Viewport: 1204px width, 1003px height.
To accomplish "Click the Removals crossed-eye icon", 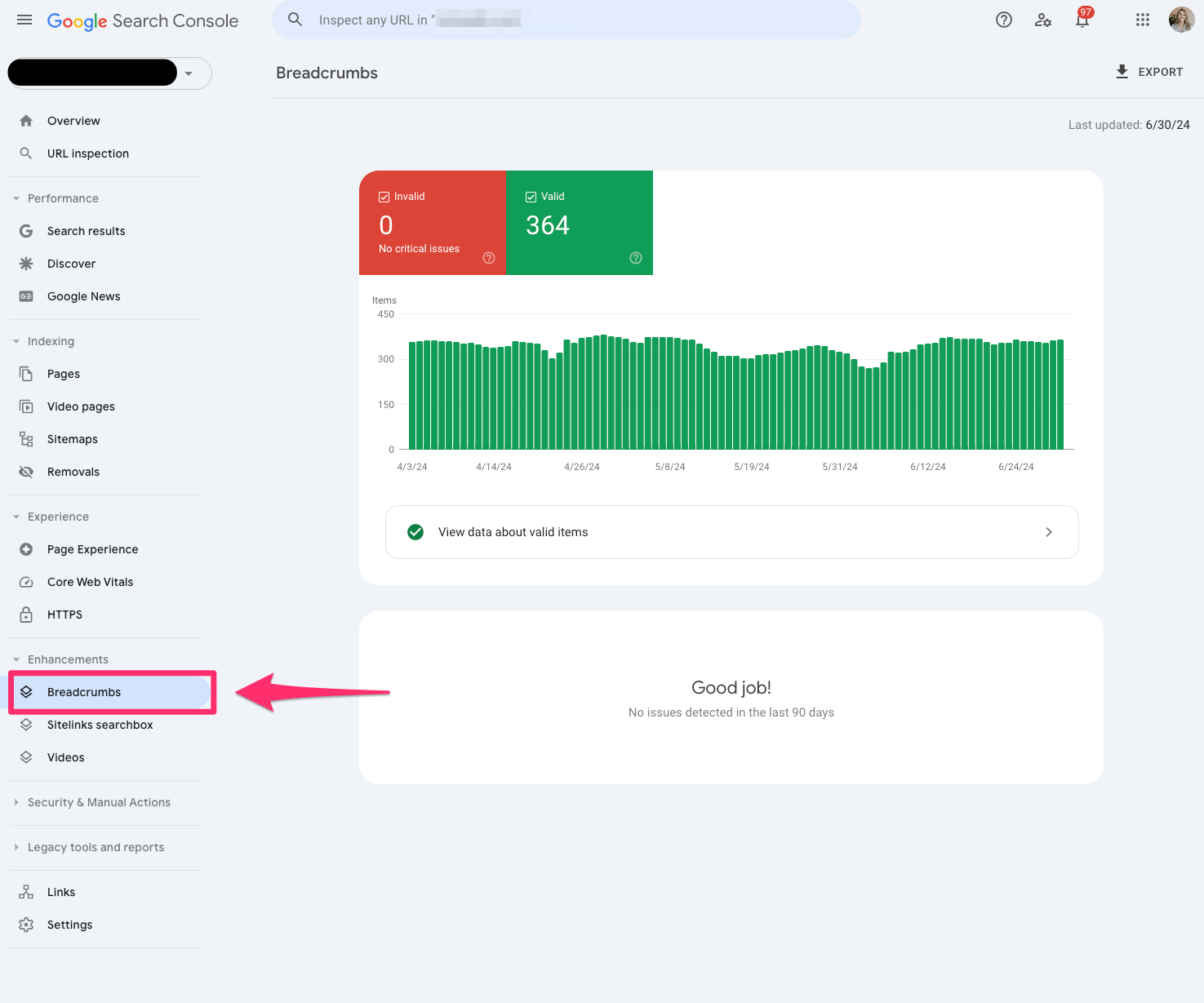I will click(x=26, y=472).
